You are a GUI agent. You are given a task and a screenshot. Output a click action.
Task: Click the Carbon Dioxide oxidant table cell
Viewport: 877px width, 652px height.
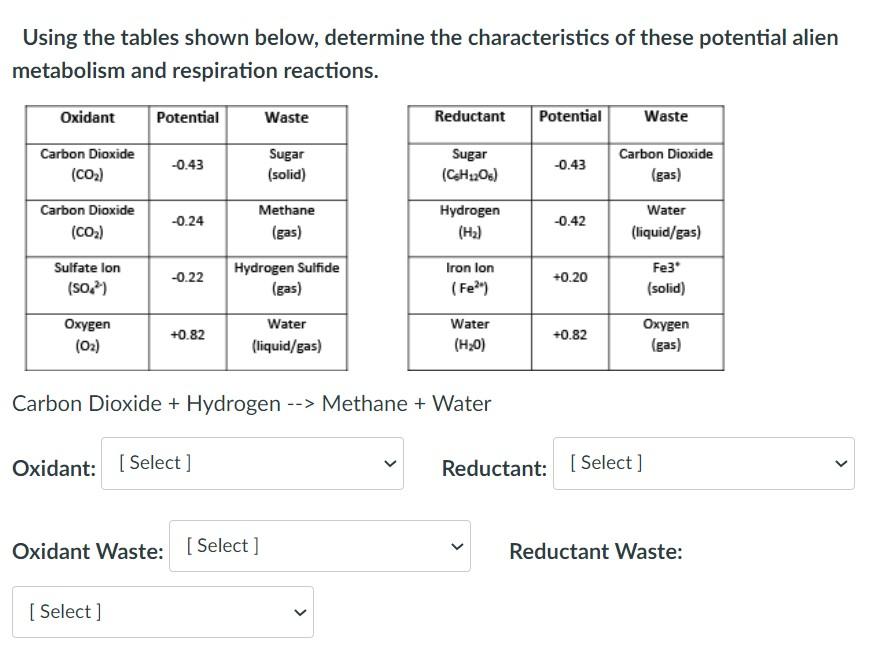[87, 165]
